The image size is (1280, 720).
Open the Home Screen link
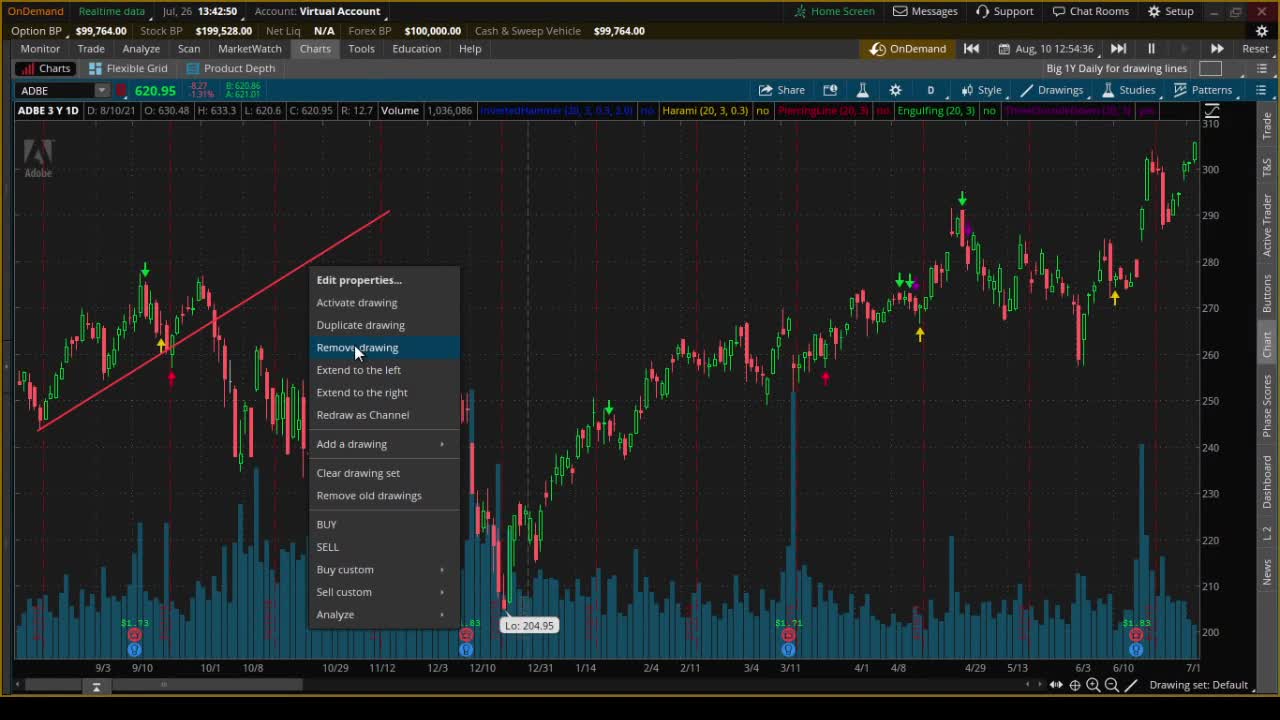[x=834, y=11]
